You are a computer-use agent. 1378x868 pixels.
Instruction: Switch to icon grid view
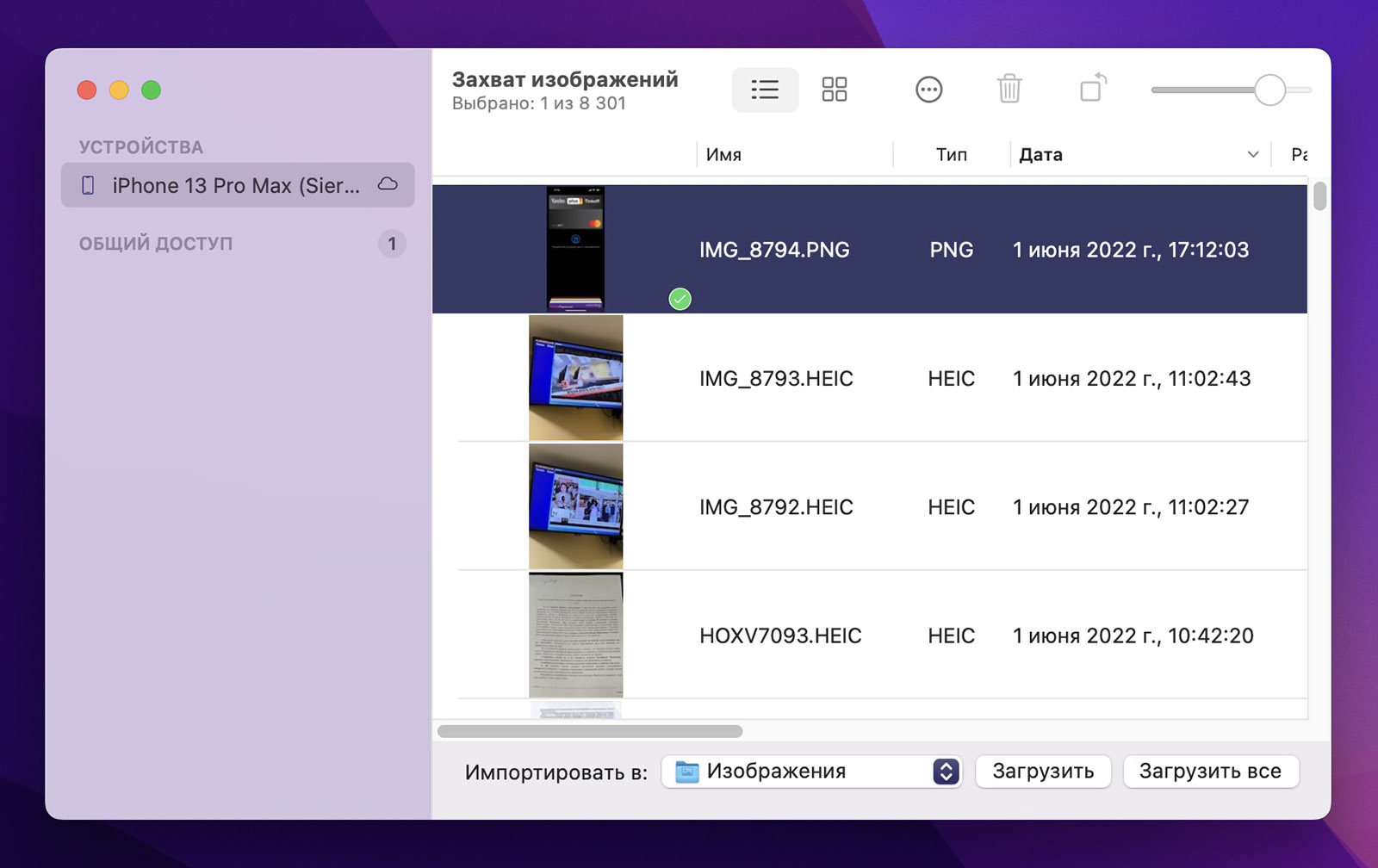[834, 90]
